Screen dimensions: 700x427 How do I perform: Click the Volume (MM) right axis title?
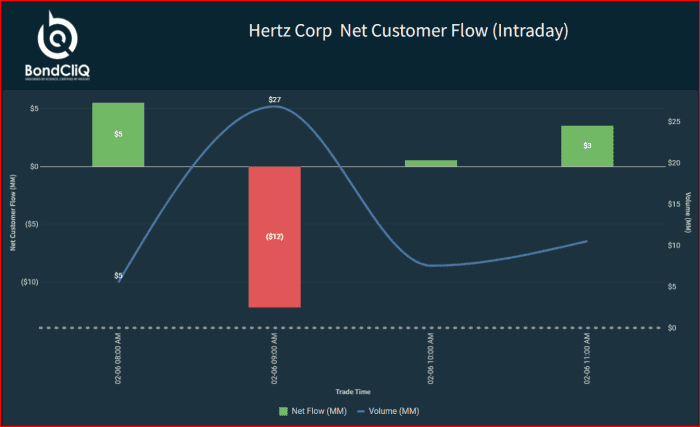click(x=688, y=213)
